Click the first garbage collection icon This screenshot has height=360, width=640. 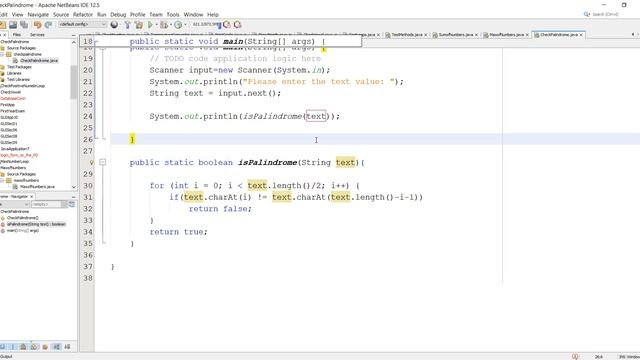[x=227, y=25]
